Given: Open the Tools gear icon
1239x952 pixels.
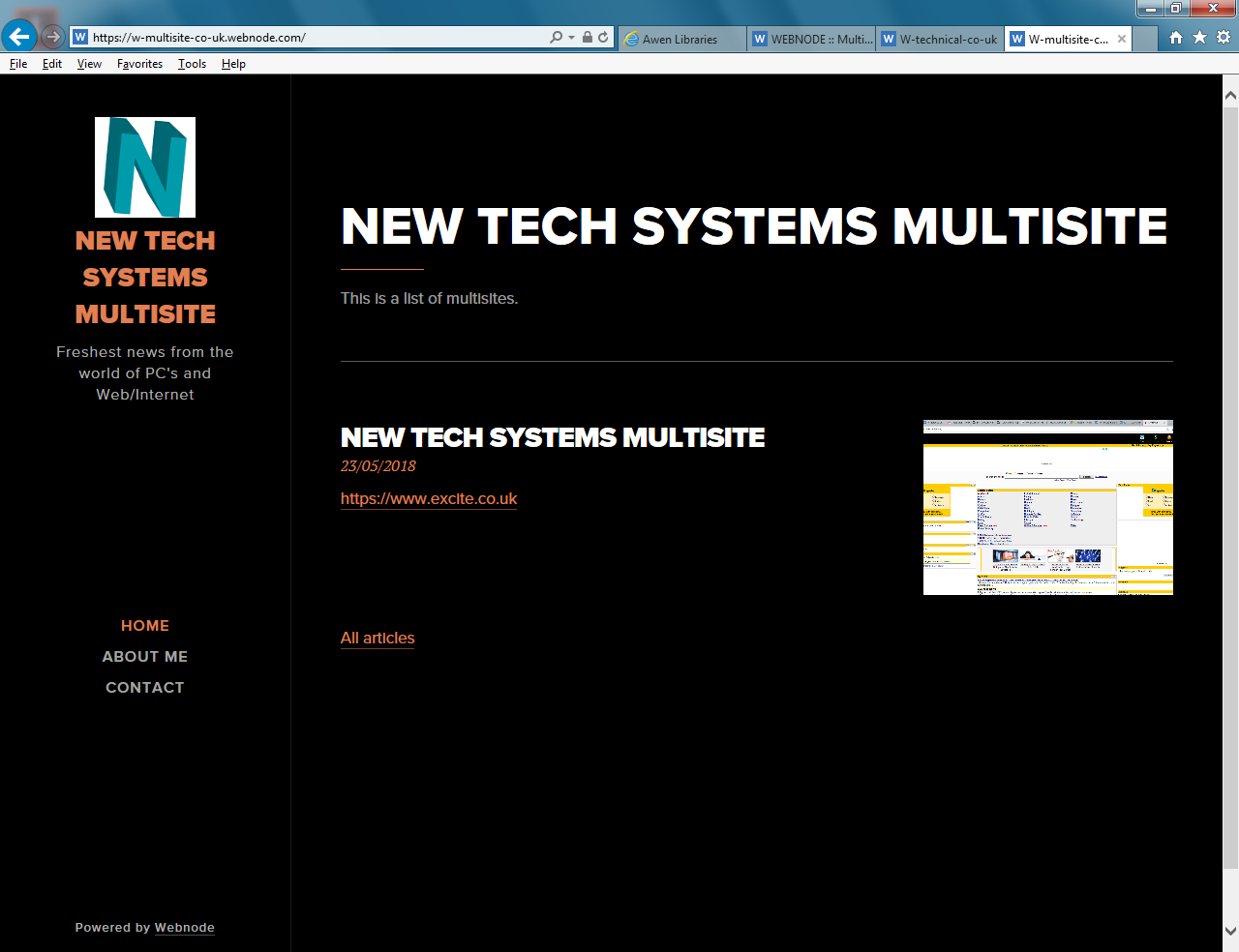Looking at the screenshot, I should (1224, 38).
